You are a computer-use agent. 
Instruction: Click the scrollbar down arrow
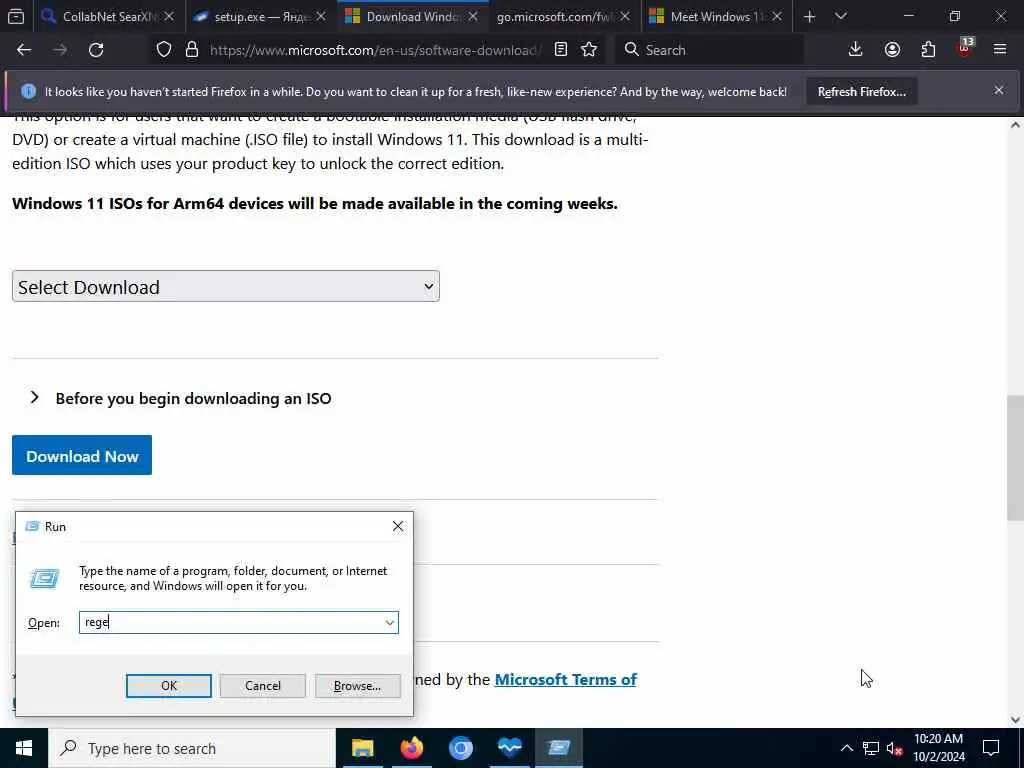pos(1016,720)
